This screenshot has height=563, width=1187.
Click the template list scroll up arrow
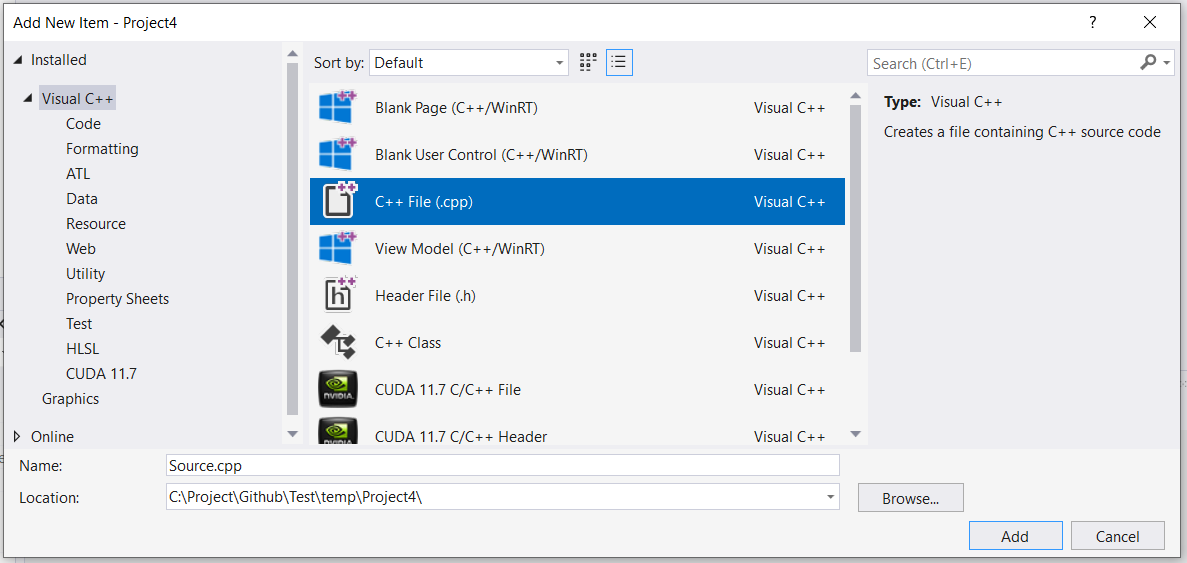(x=855, y=95)
